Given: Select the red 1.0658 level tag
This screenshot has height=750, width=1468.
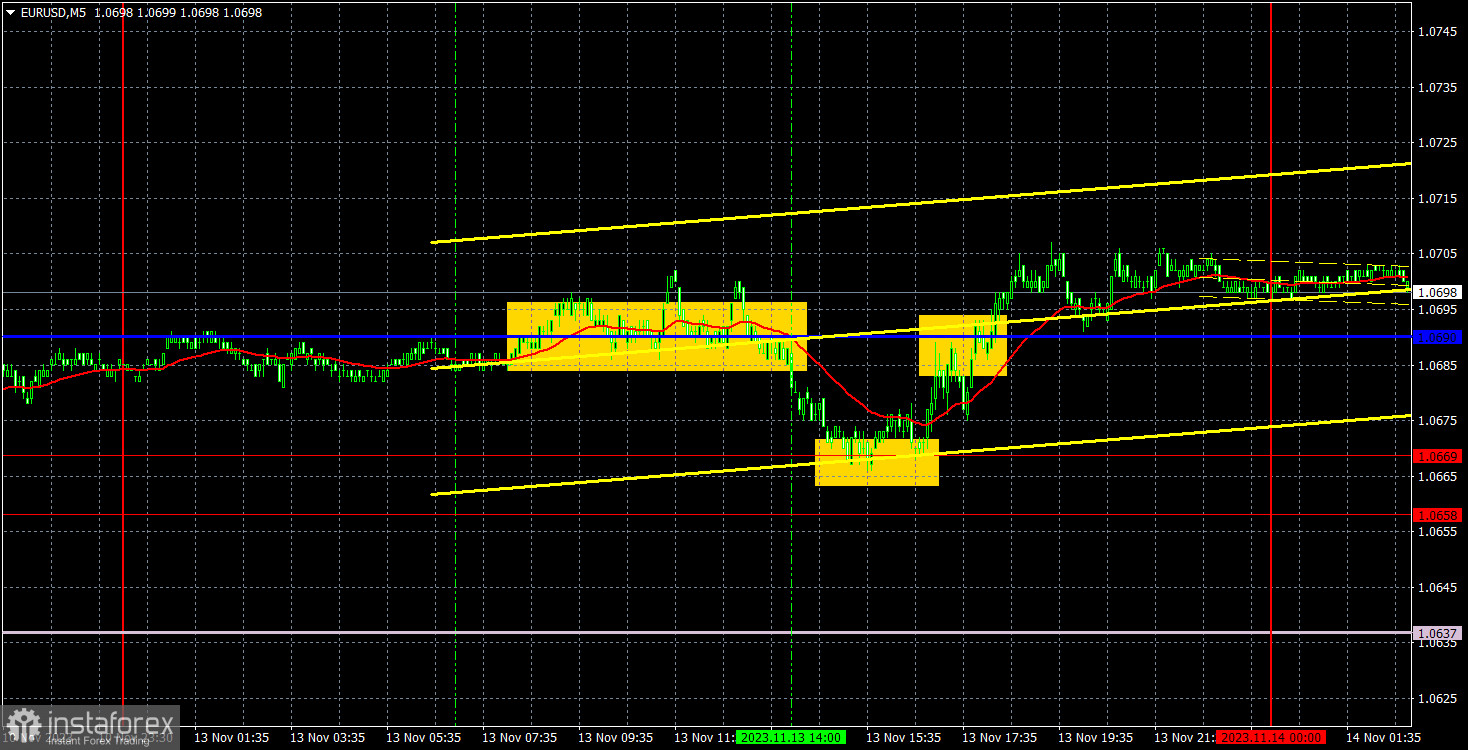Looking at the screenshot, I should [1437, 515].
